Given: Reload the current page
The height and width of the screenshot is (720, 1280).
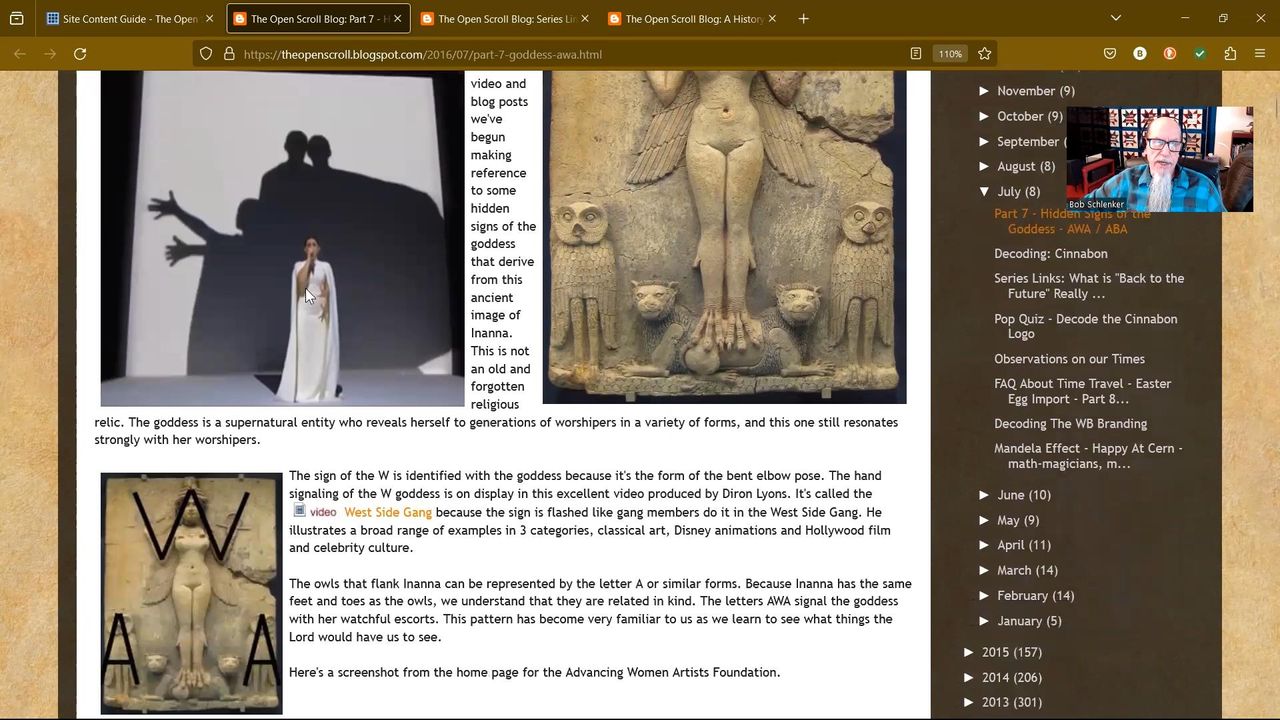Looking at the screenshot, I should click(80, 54).
